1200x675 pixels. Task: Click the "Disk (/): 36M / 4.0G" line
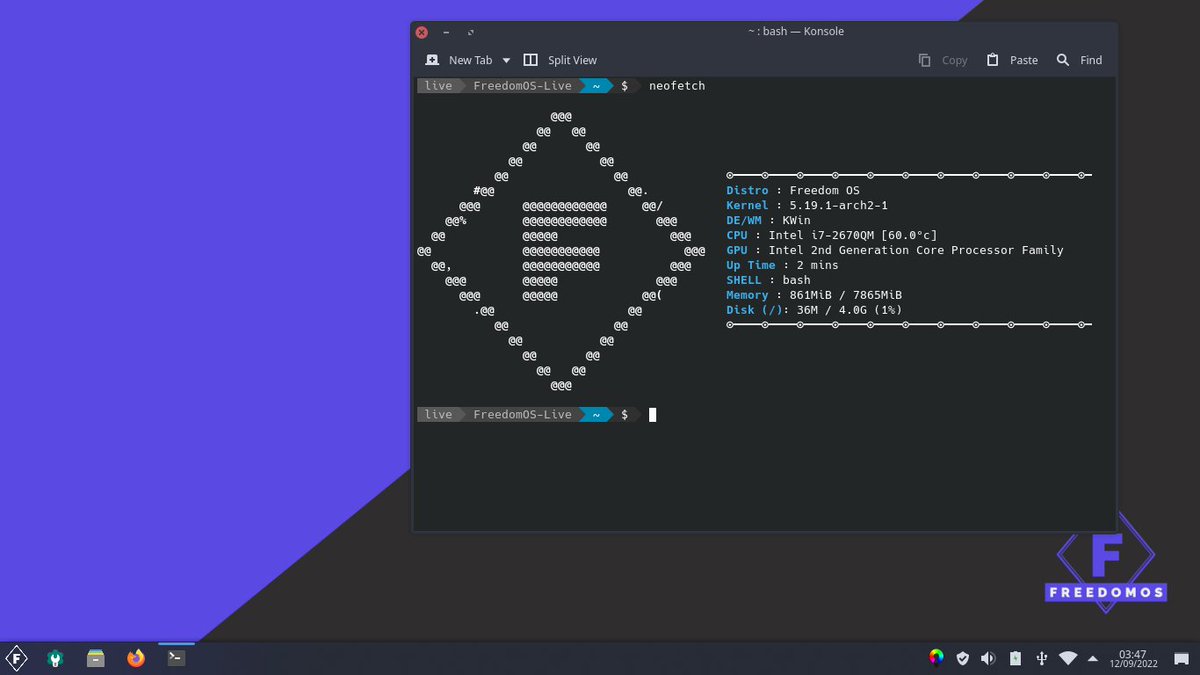pyautogui.click(x=814, y=310)
